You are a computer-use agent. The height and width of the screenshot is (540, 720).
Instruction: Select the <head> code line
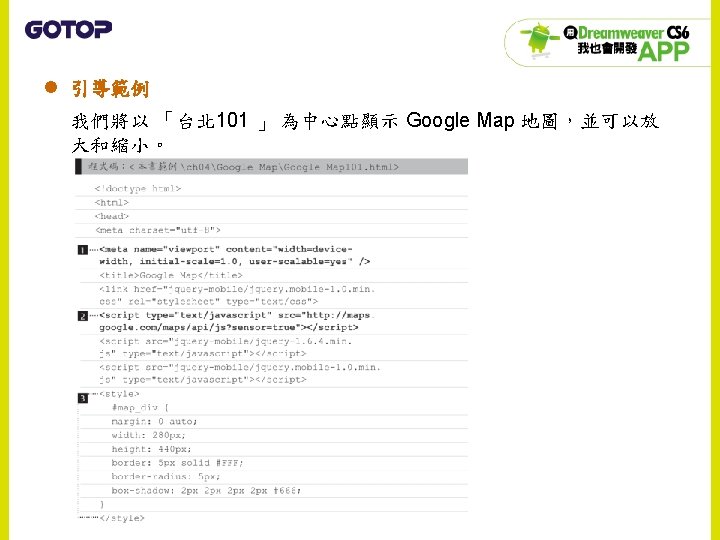point(112,216)
